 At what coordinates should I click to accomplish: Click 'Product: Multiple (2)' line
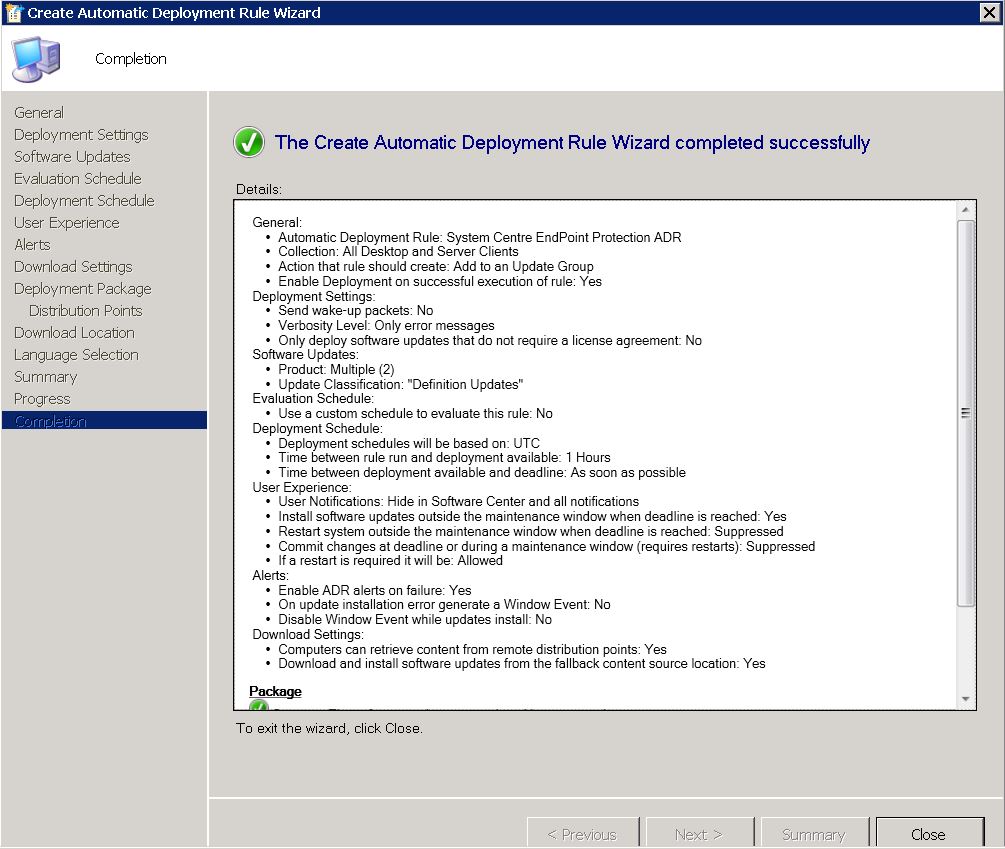[336, 369]
